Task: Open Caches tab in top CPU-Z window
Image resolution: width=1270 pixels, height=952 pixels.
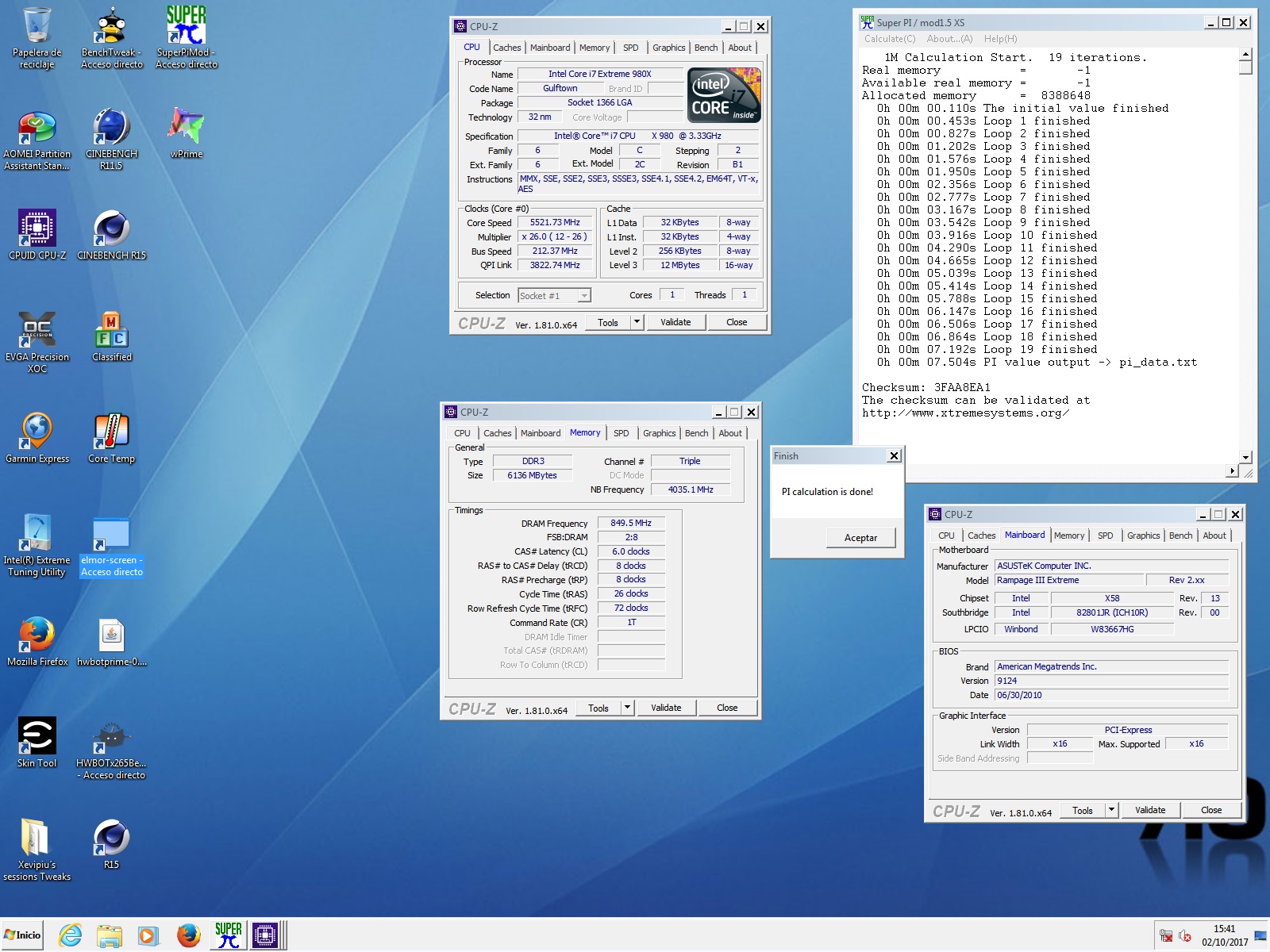Action: click(x=506, y=48)
